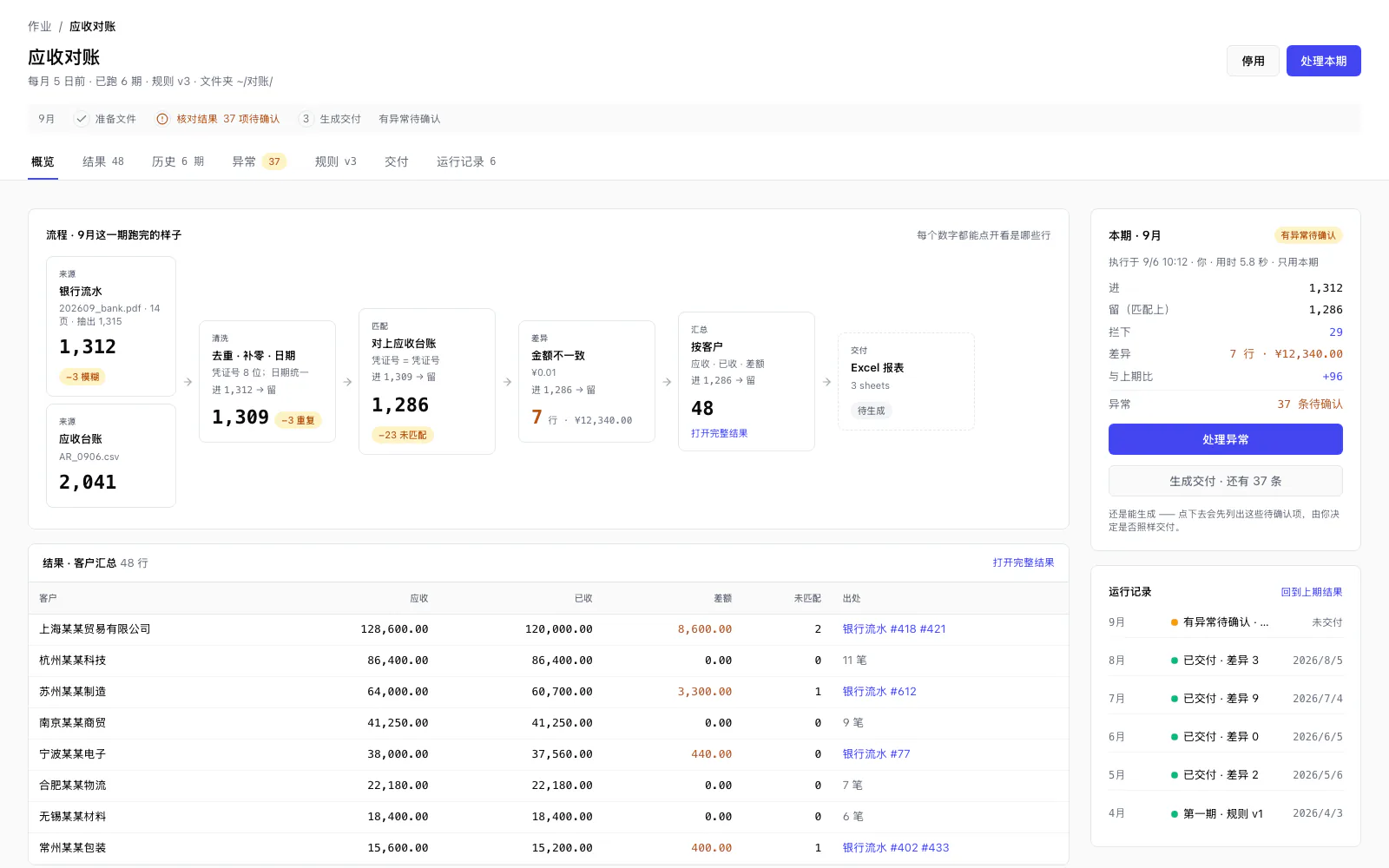The image size is (1389, 868).
Task: Click the 8,600.00 difference amount
Action: click(705, 629)
